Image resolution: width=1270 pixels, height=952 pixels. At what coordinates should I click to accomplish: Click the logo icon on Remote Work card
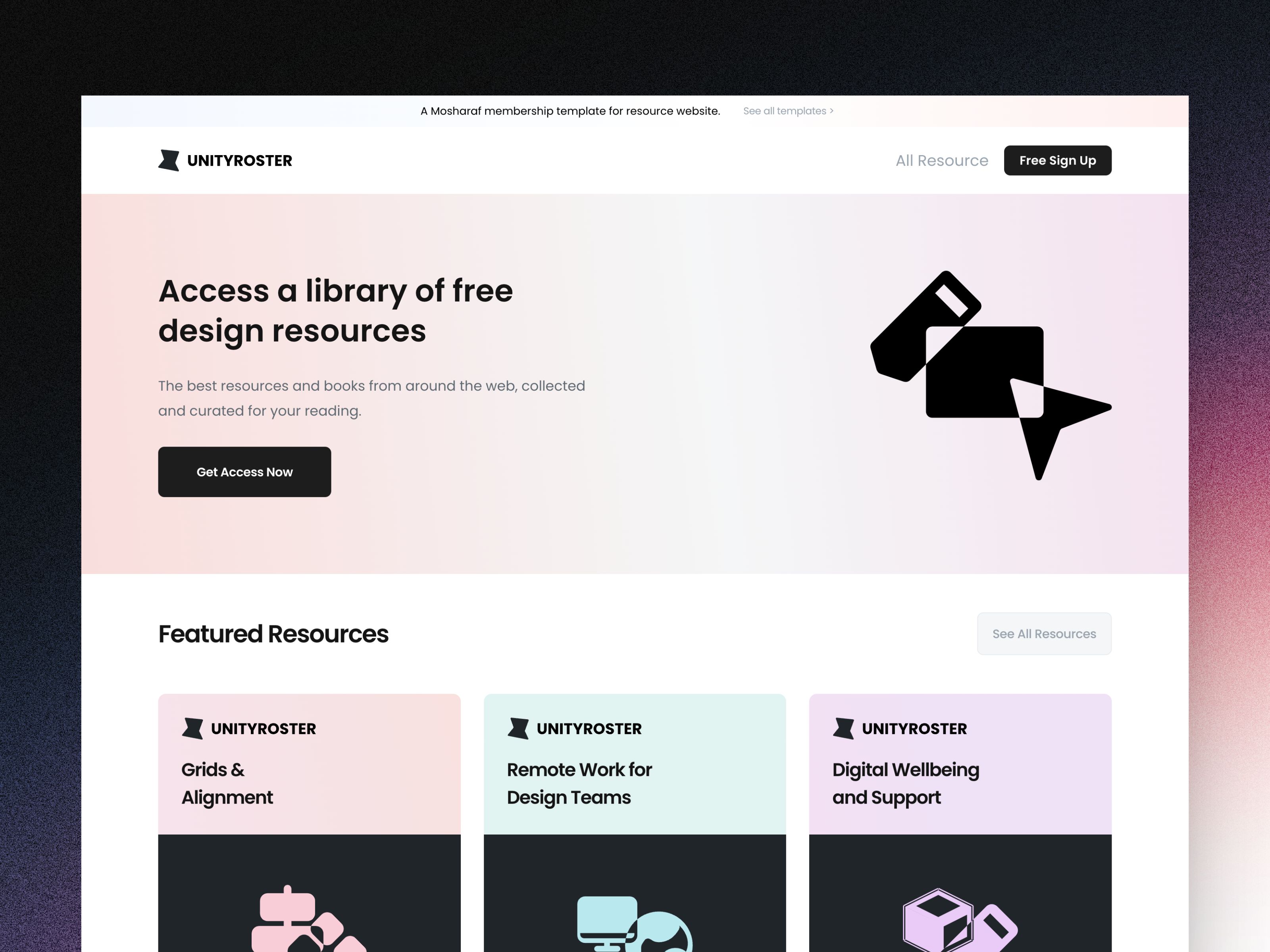click(518, 728)
